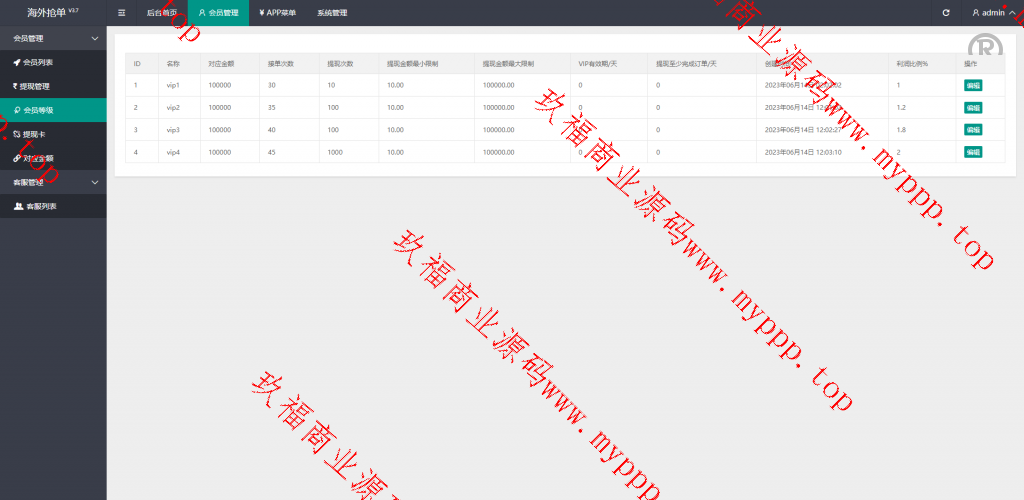Click the 提现卡 sidebar icon
Image resolution: width=1024 pixels, height=500 pixels.
[x=16, y=134]
